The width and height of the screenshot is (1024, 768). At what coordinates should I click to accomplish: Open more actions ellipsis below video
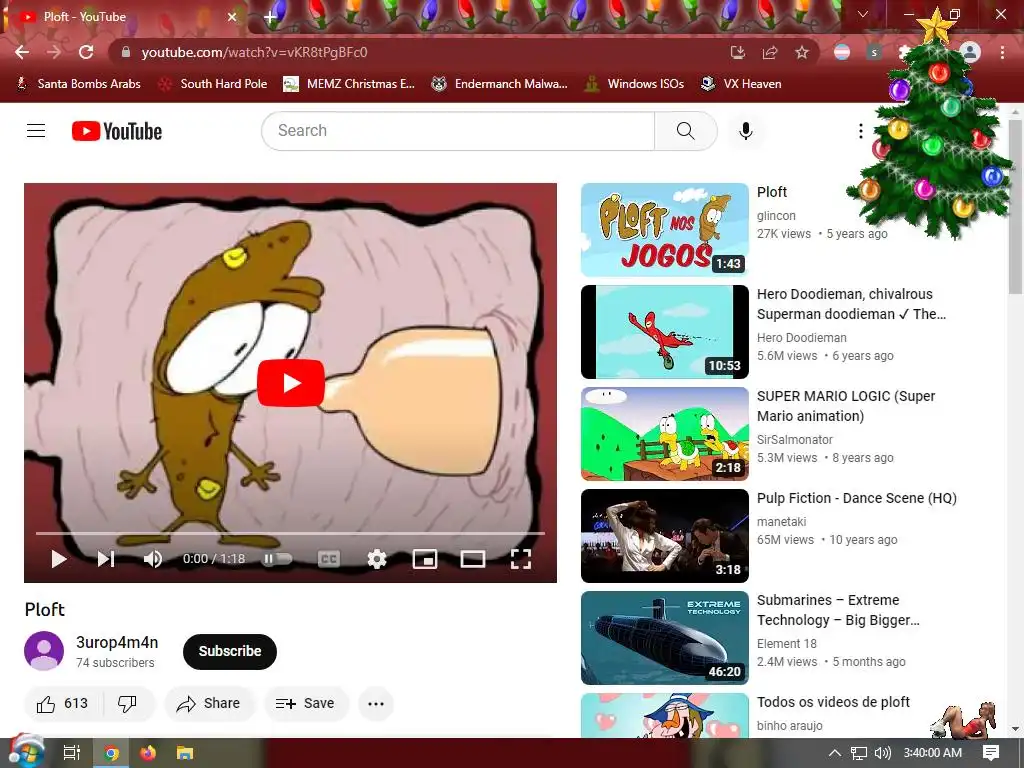(x=376, y=703)
